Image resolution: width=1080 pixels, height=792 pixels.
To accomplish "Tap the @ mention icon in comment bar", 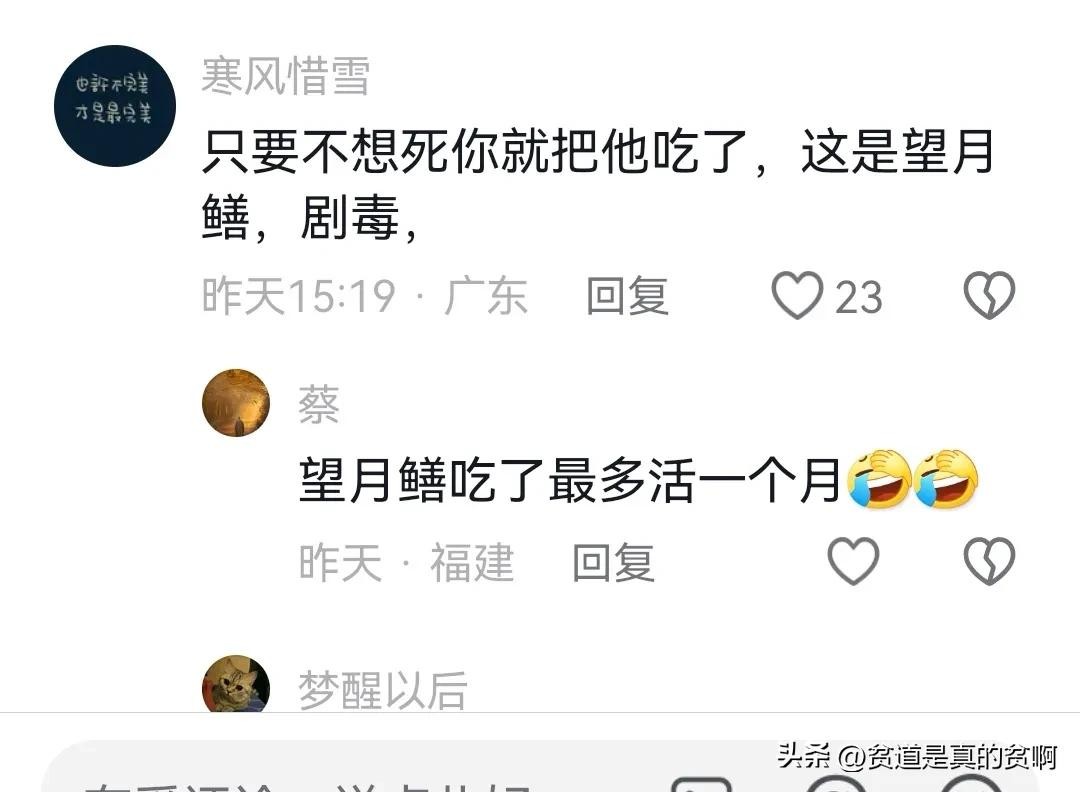I will coord(835,784).
